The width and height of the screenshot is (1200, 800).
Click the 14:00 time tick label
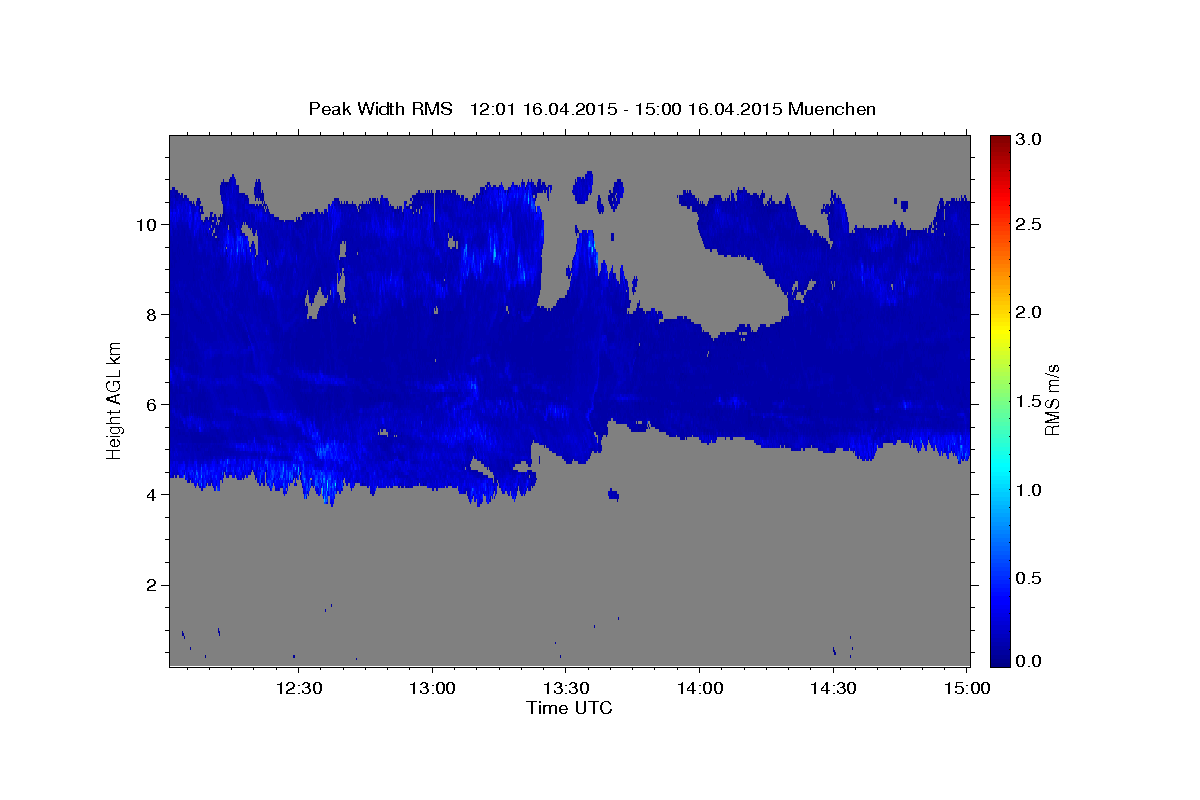coord(698,688)
